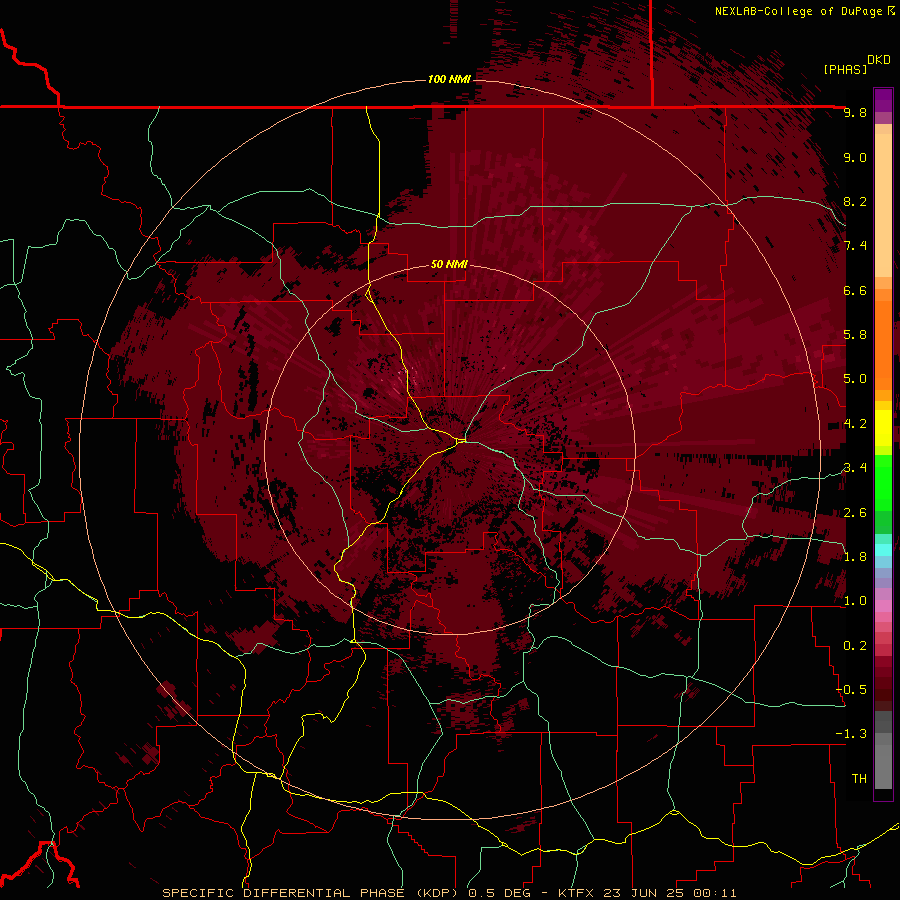Click the NEXLAB-College of DuPage header text

tap(798, 11)
